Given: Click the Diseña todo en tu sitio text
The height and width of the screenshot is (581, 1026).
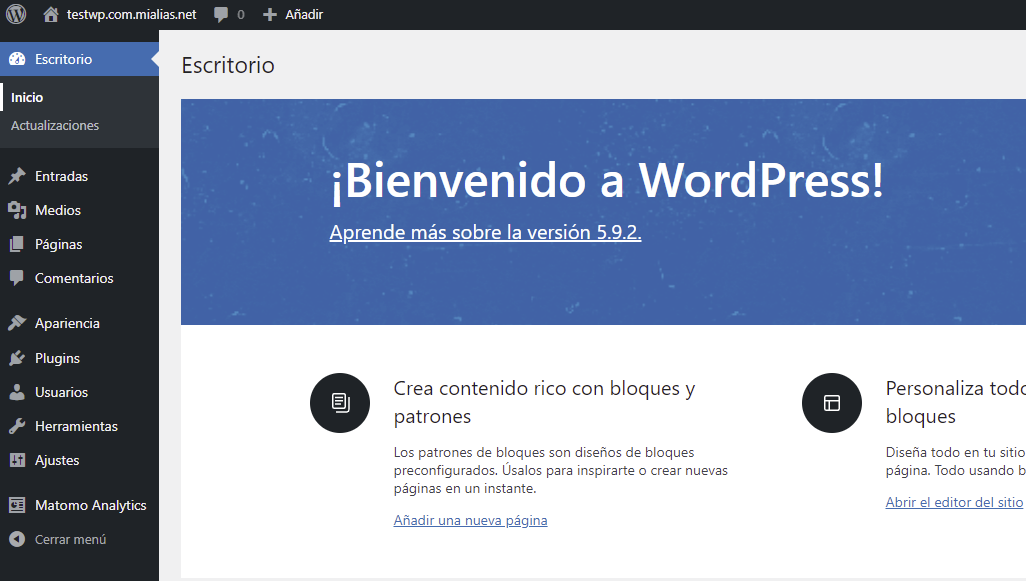Looking at the screenshot, I should point(955,461).
